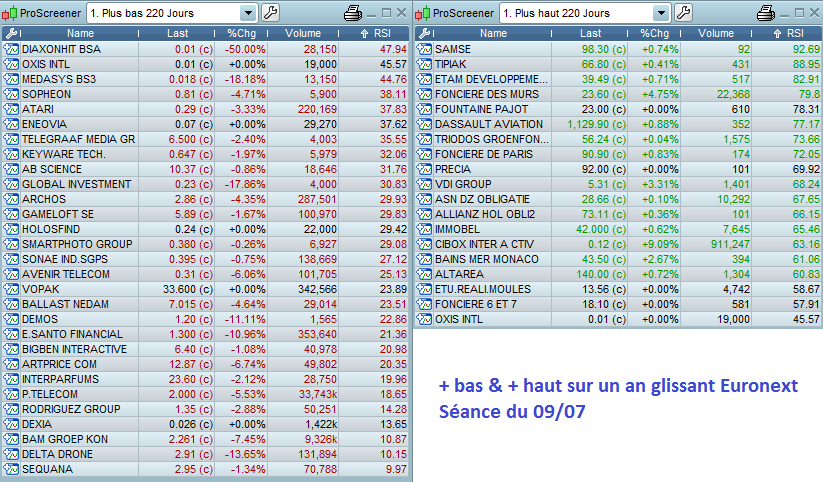The height and width of the screenshot is (482, 823).
Task: Sort left table by Name column
Action: point(80,34)
